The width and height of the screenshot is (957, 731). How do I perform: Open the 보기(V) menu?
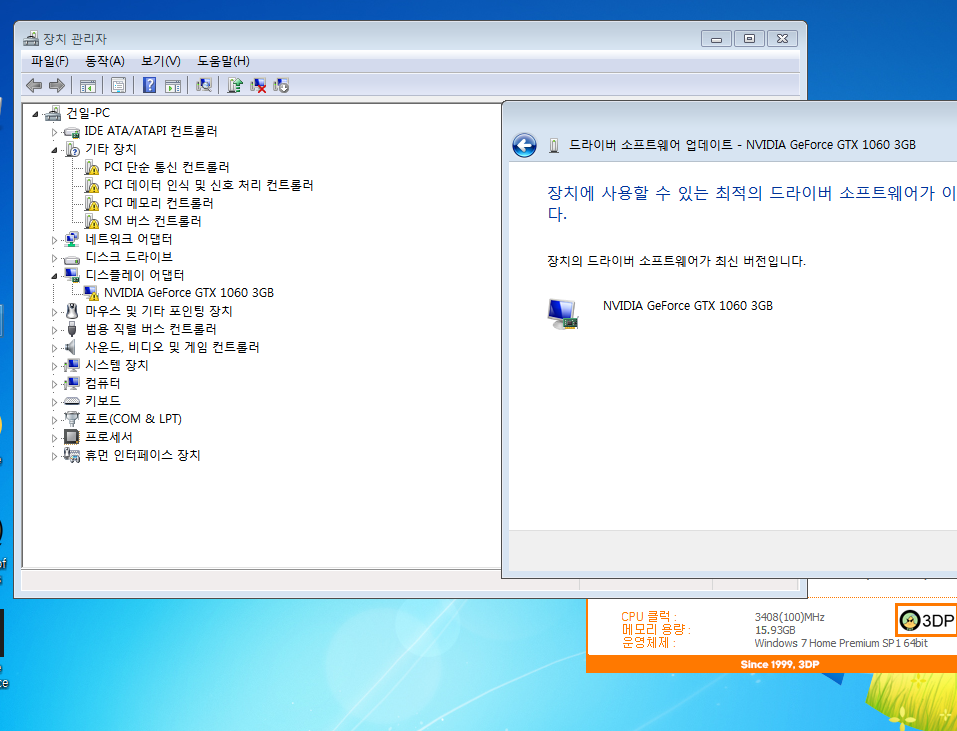pos(161,61)
